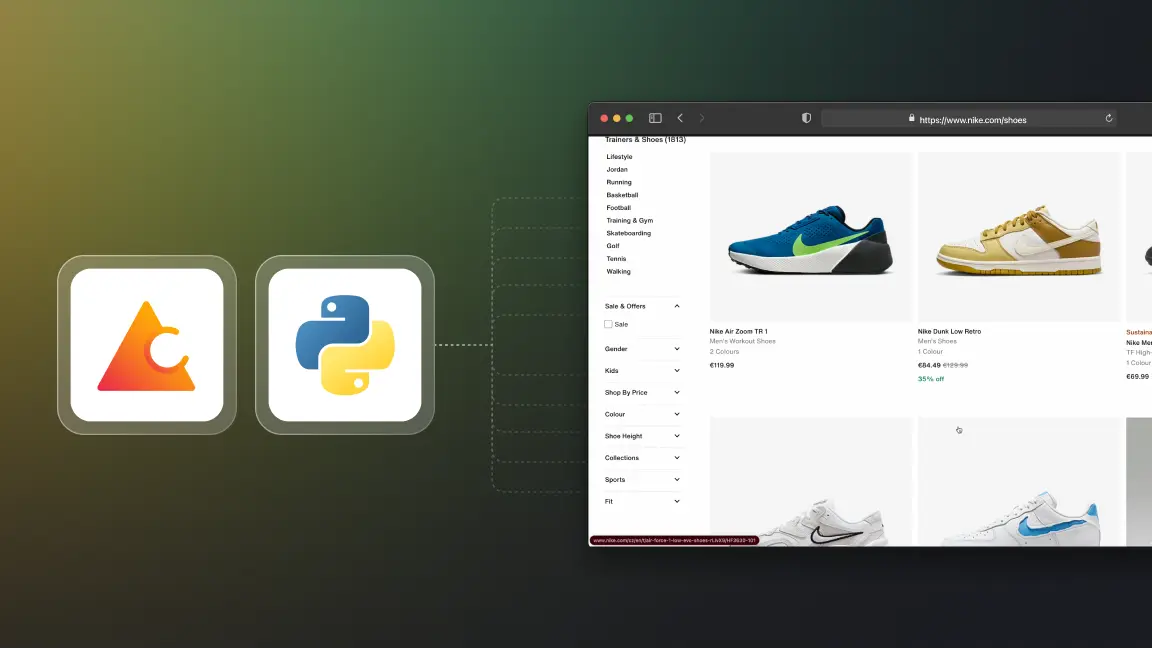This screenshot has width=1152, height=649.
Task: Open the Nike Air Zoom TR 1 link
Action: [738, 331]
